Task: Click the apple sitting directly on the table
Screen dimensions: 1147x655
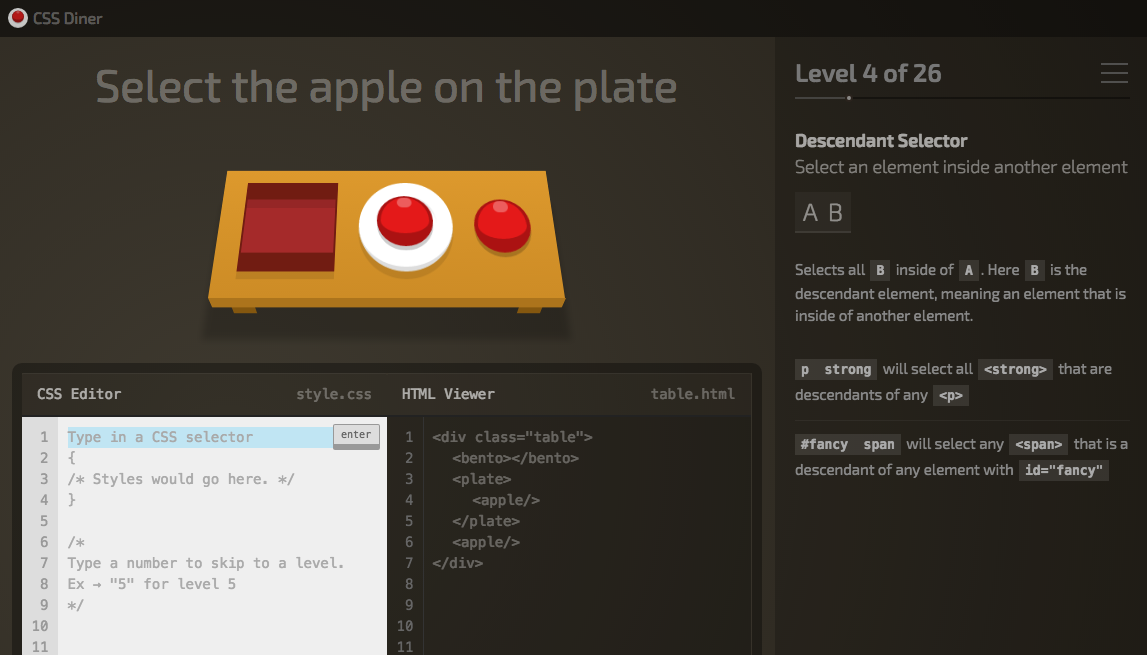Action: pyautogui.click(x=502, y=225)
